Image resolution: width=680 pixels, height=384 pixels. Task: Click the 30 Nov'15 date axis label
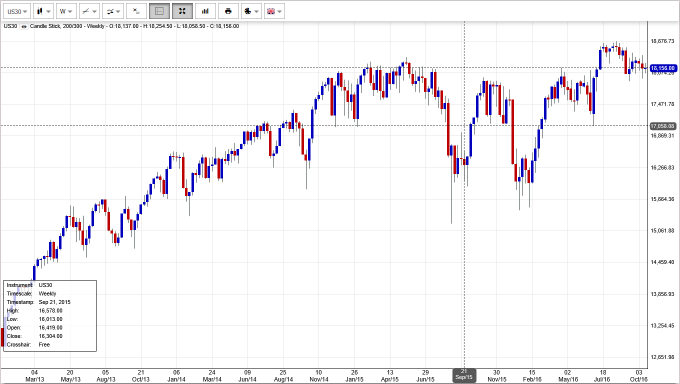point(497,376)
